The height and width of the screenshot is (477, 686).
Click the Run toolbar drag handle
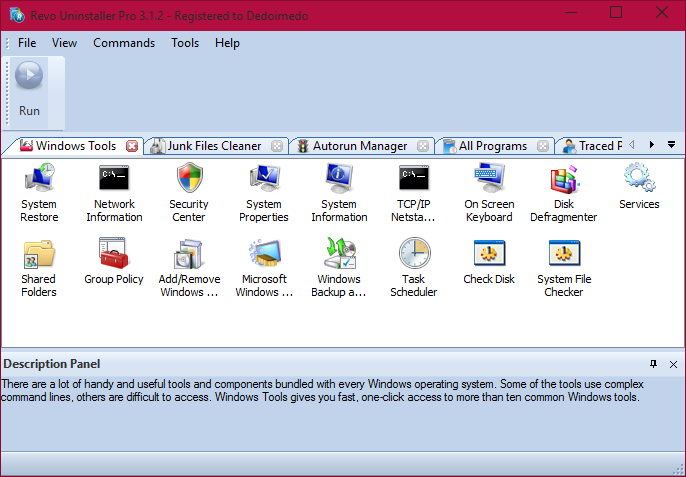pyautogui.click(x=7, y=93)
